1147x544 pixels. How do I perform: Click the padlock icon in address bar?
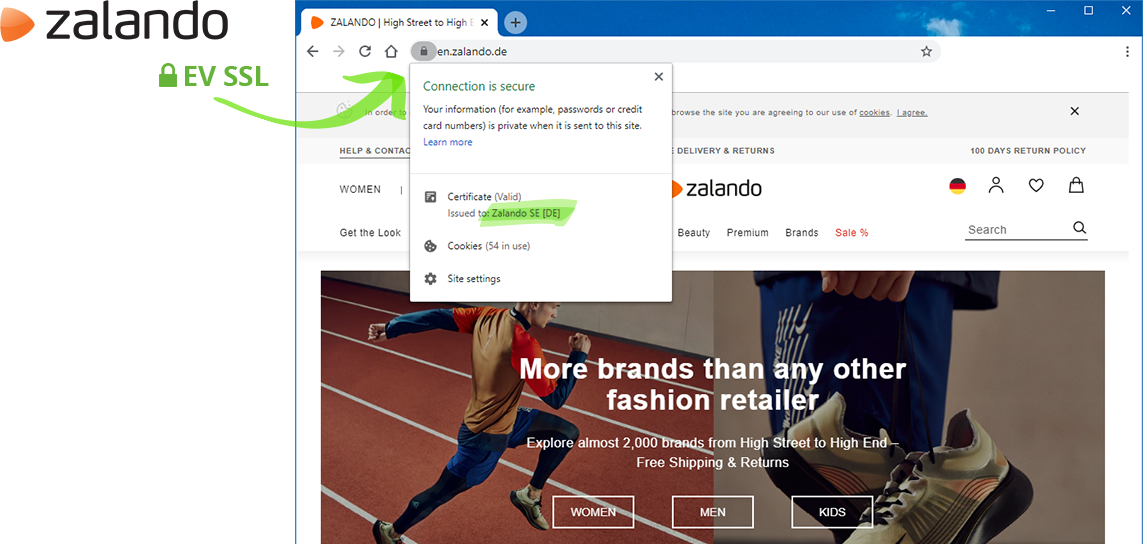[x=423, y=51]
